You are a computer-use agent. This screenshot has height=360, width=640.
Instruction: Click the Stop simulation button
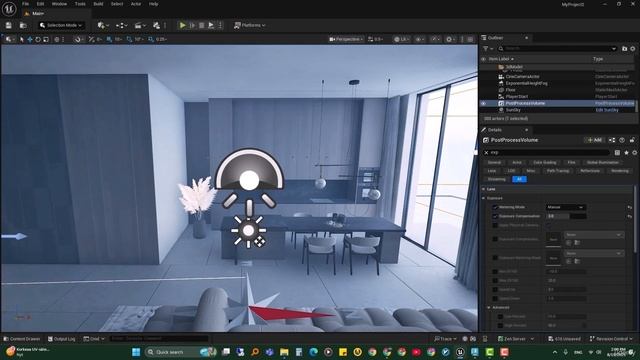[x=202, y=25]
